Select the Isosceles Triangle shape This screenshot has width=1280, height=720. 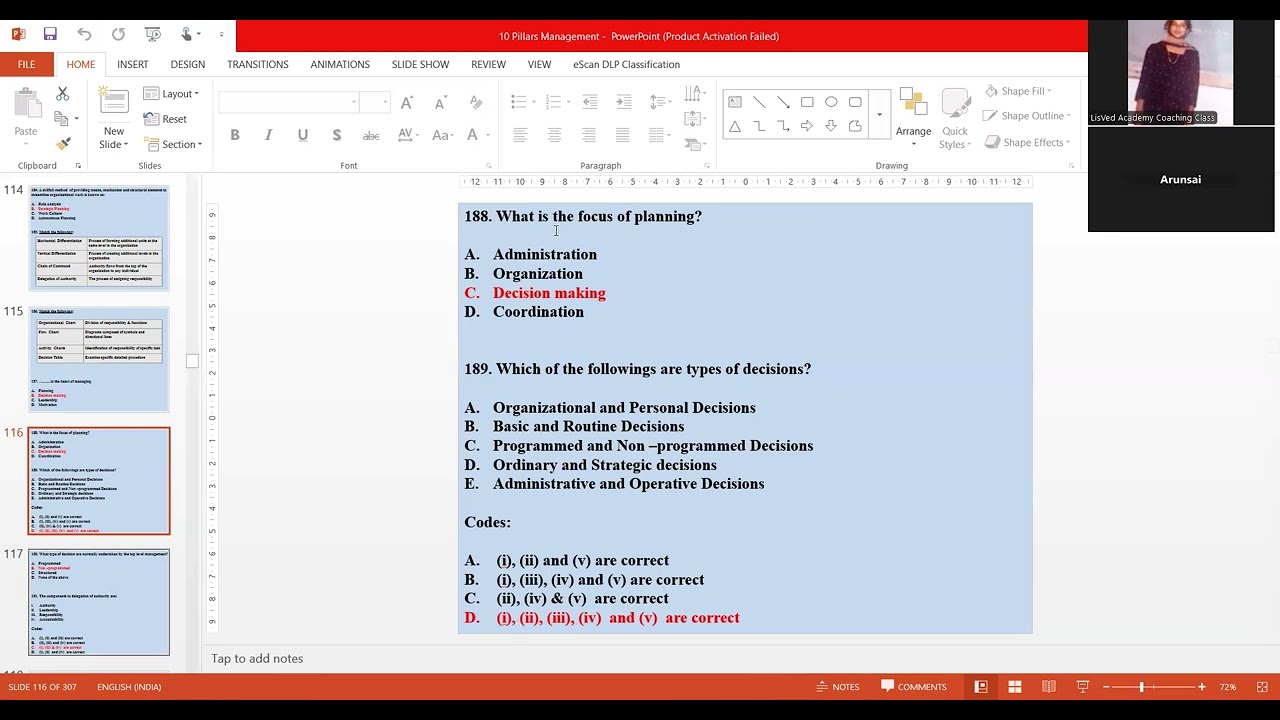pyautogui.click(x=735, y=126)
